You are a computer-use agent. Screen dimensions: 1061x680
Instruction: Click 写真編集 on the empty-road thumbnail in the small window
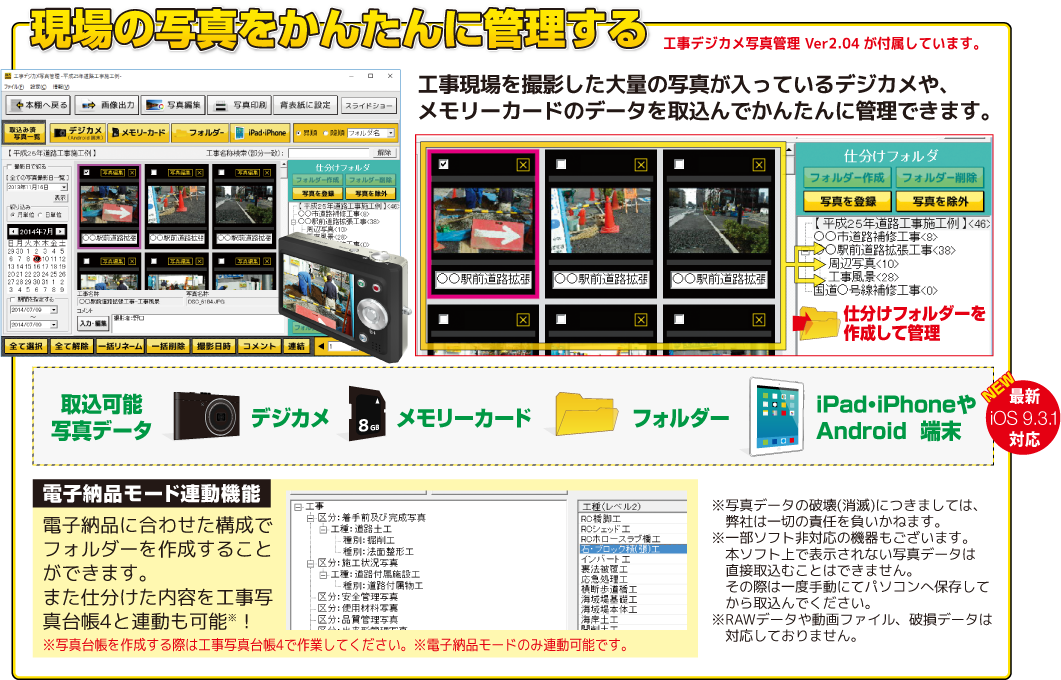247,173
